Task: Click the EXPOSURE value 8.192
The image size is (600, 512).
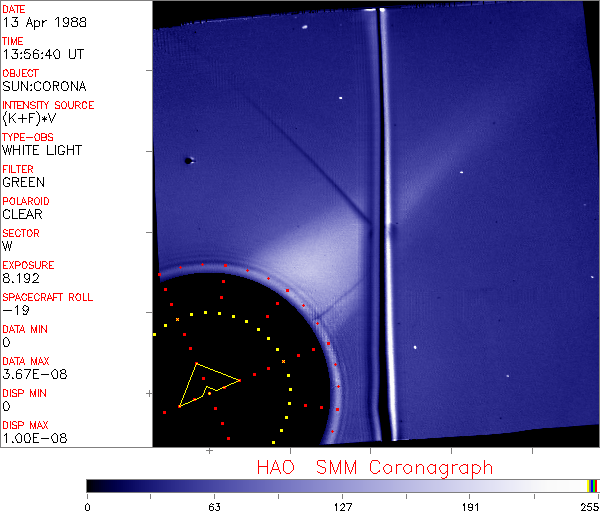Action: [x=20, y=278]
